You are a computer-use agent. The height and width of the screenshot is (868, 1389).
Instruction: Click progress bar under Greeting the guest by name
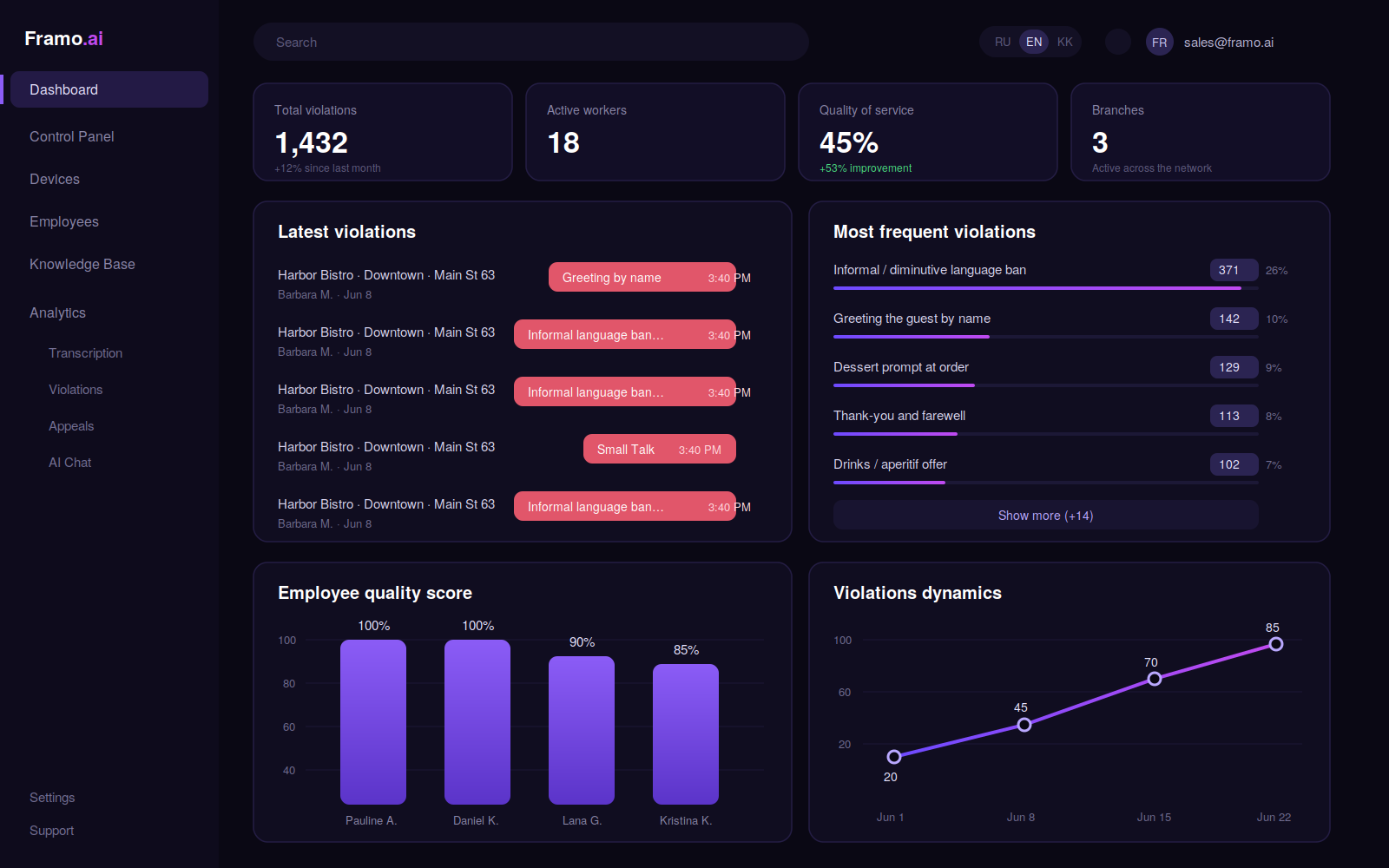pyautogui.click(x=1045, y=337)
